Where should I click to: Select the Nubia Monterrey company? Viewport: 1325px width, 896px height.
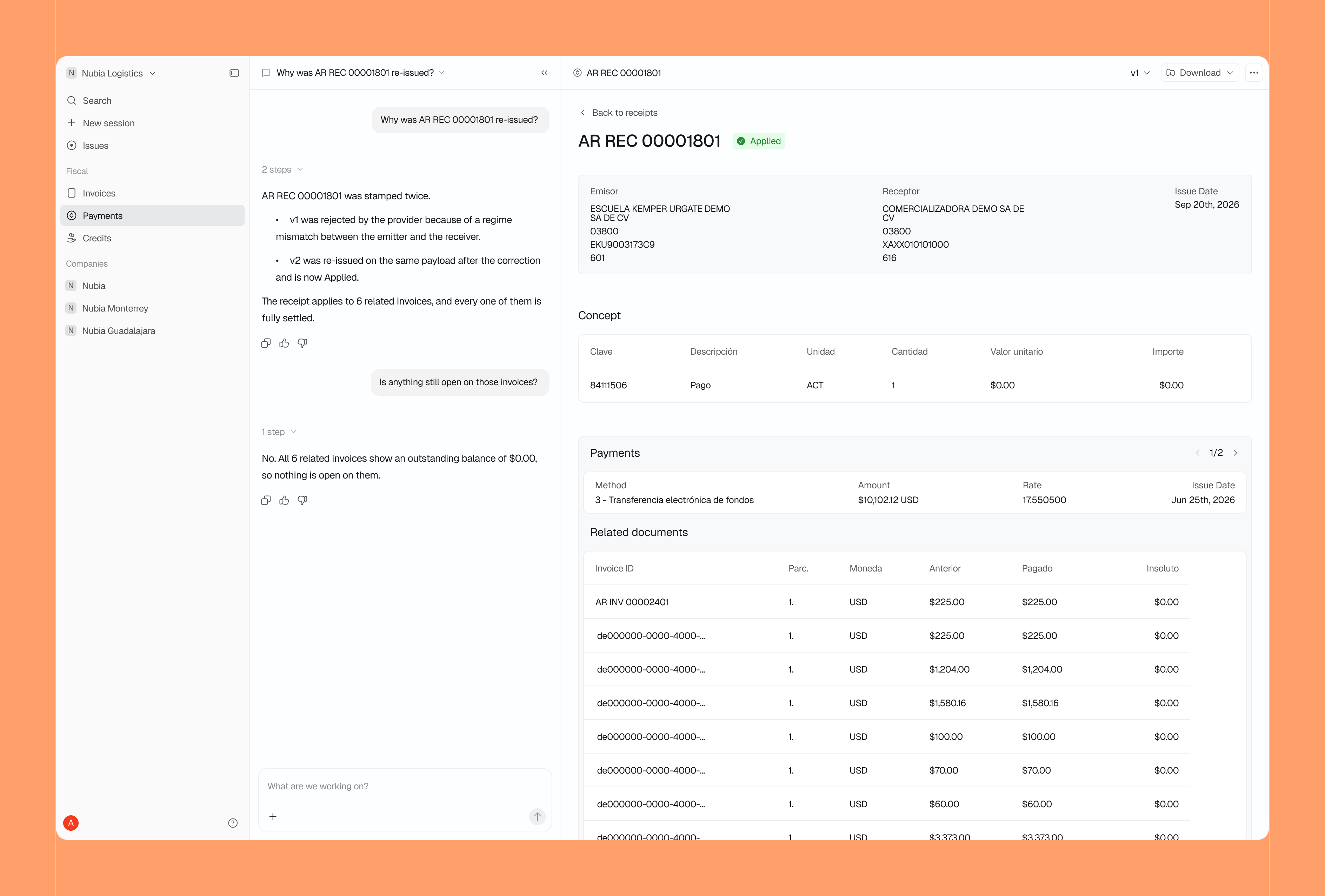pyautogui.click(x=152, y=308)
